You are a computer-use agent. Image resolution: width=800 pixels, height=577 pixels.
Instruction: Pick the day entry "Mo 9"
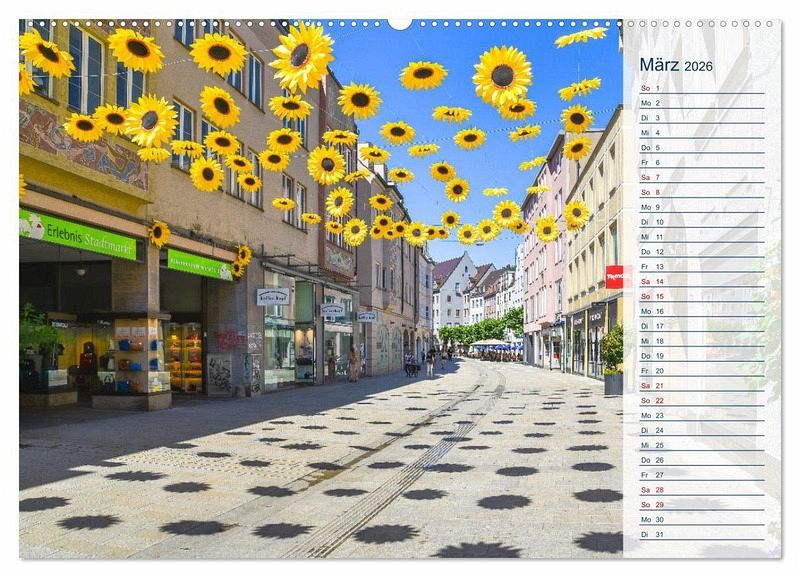pyautogui.click(x=702, y=207)
